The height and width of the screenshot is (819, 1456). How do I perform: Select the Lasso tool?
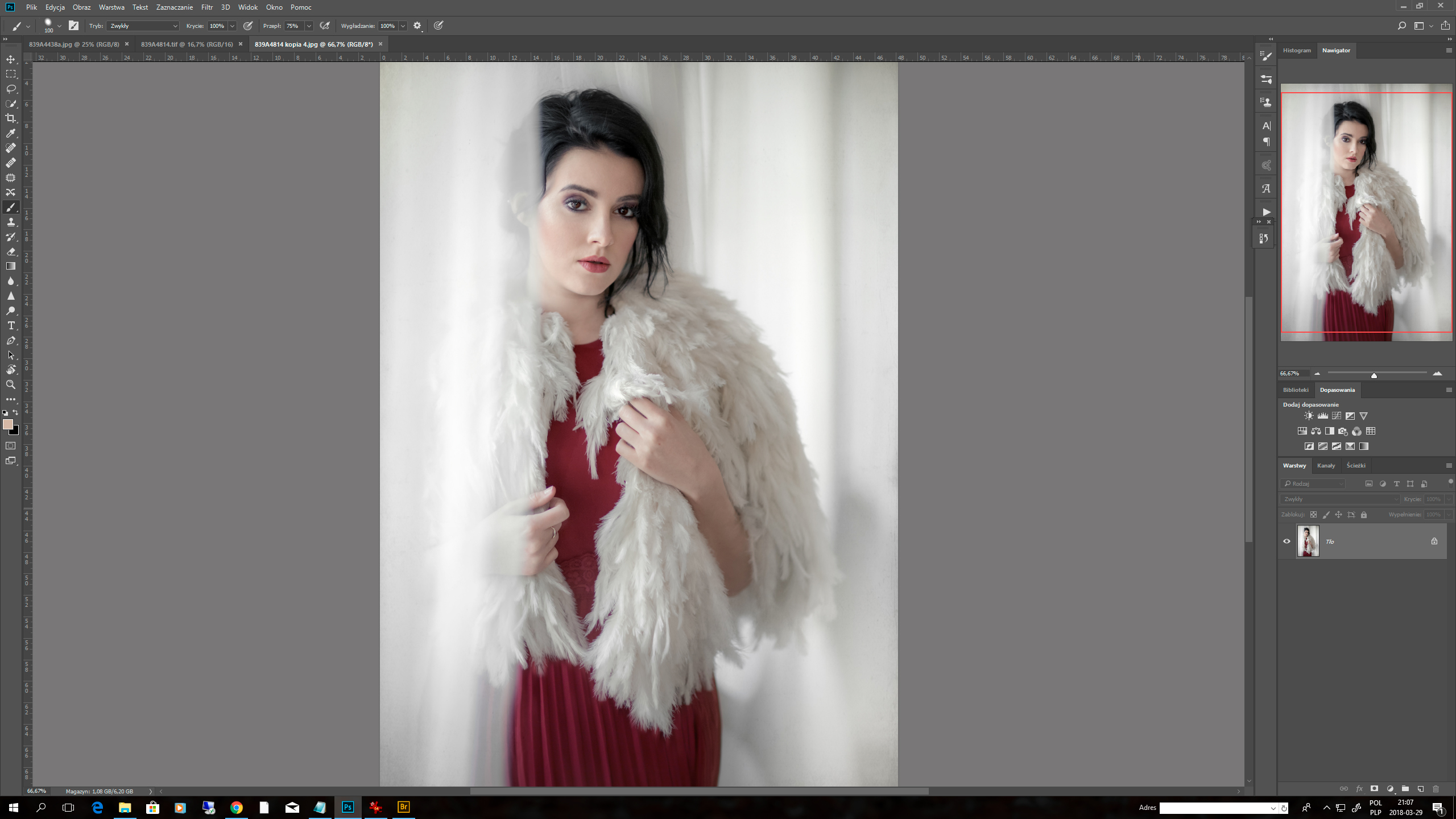pyautogui.click(x=11, y=89)
